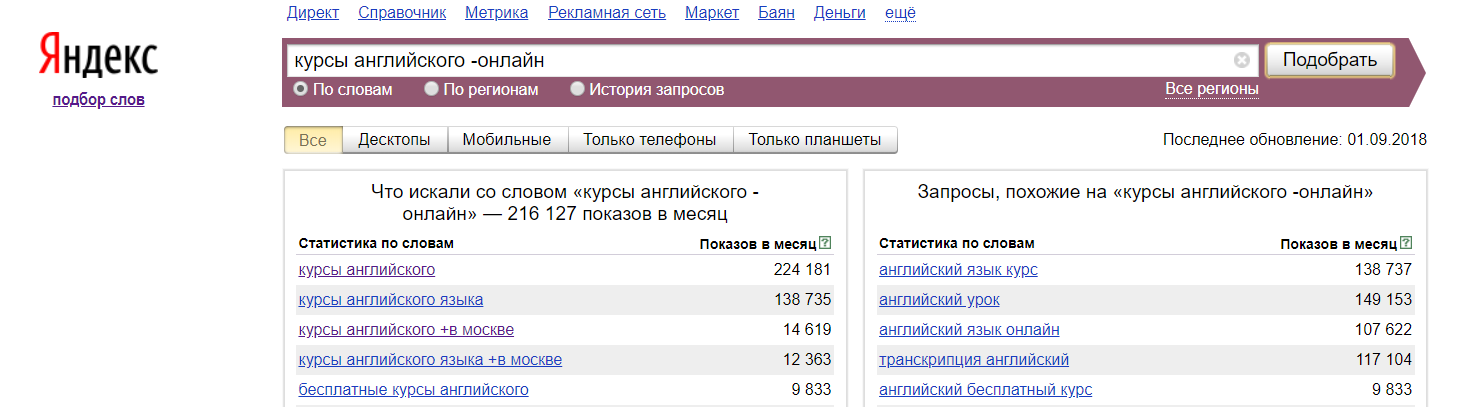This screenshot has width=1480, height=407.
Task: Select the 'История запросов' radio button
Action: click(577, 89)
